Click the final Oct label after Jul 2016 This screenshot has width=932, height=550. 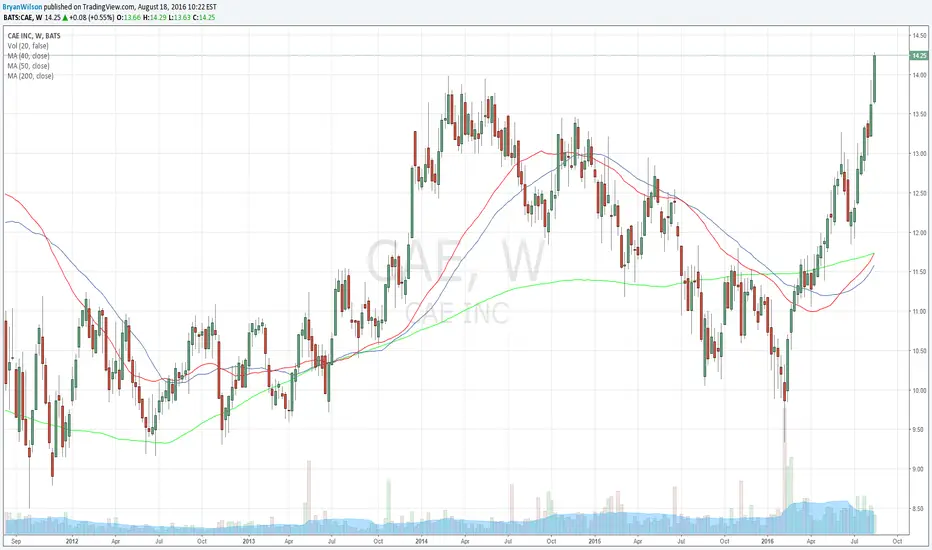(x=898, y=541)
